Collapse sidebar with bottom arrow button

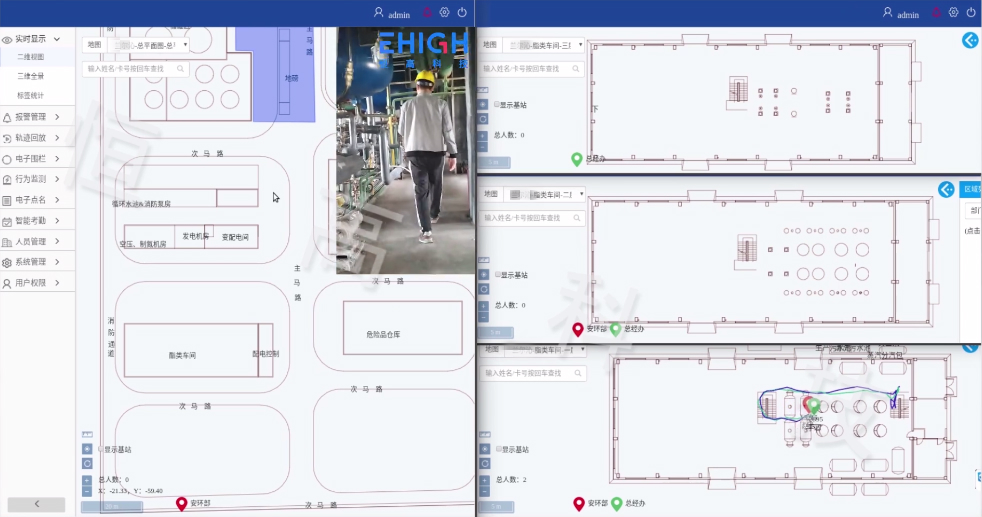tap(36, 504)
